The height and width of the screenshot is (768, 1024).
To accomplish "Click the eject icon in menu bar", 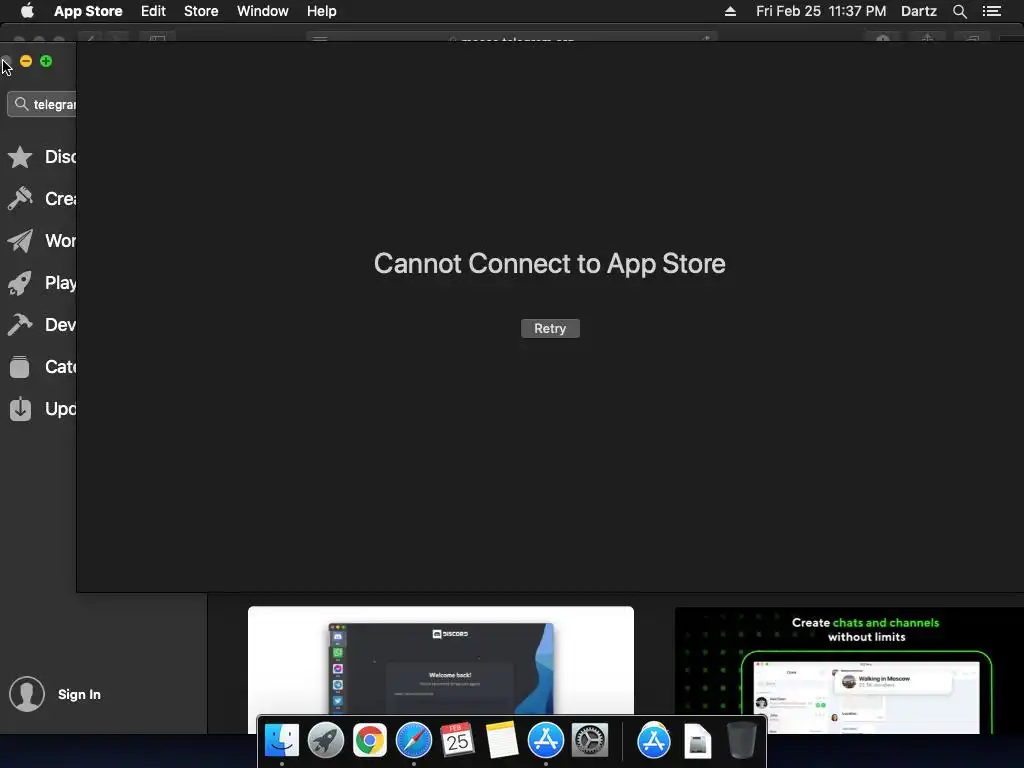I will click(x=730, y=11).
